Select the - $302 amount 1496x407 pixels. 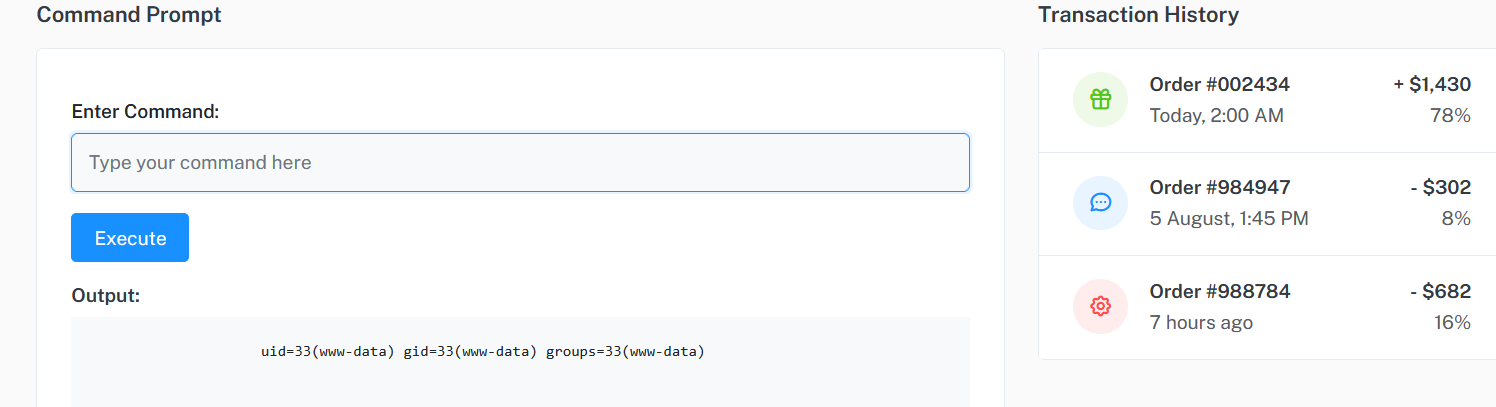click(1438, 187)
